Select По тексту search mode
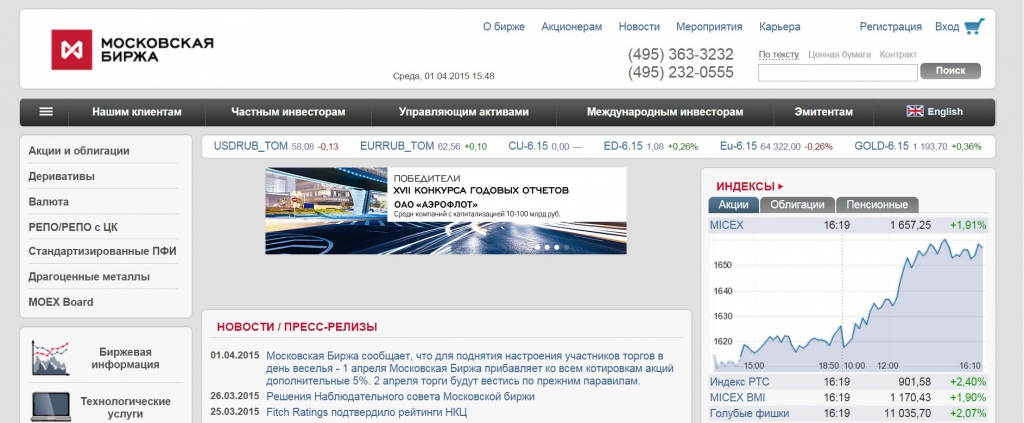Image resolution: width=1024 pixels, height=423 pixels. (778, 55)
